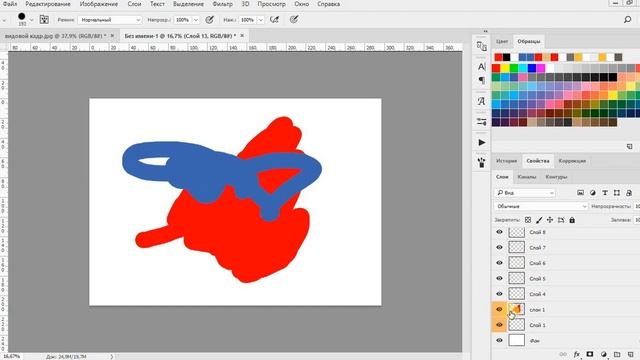This screenshot has height=360, width=640.
Task: Switch to the Цвет tab
Action: point(502,41)
